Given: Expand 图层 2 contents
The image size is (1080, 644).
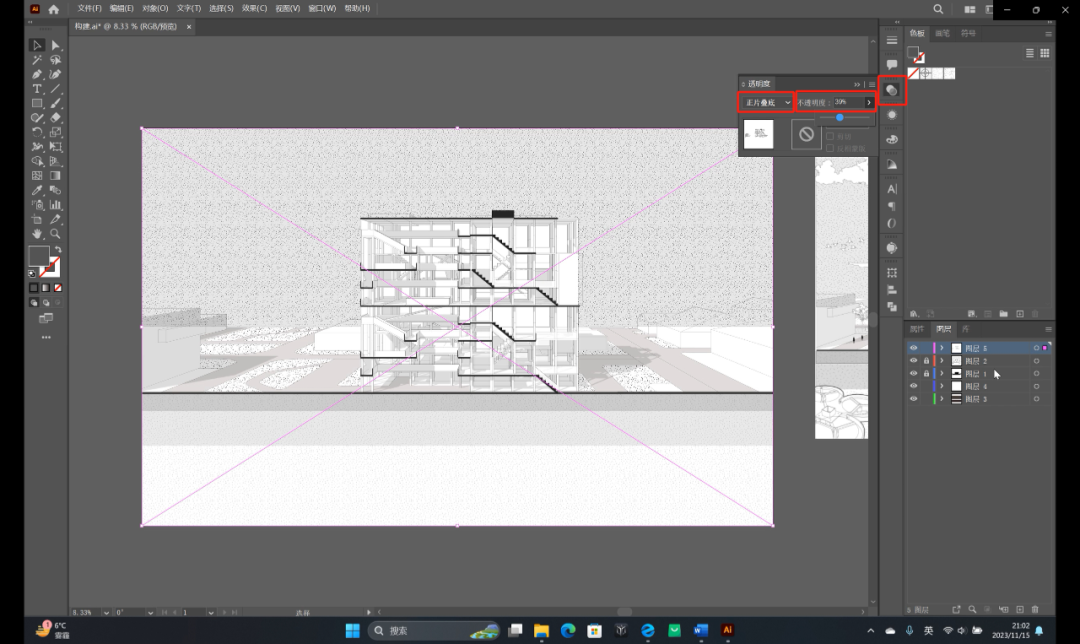Looking at the screenshot, I should pos(942,361).
